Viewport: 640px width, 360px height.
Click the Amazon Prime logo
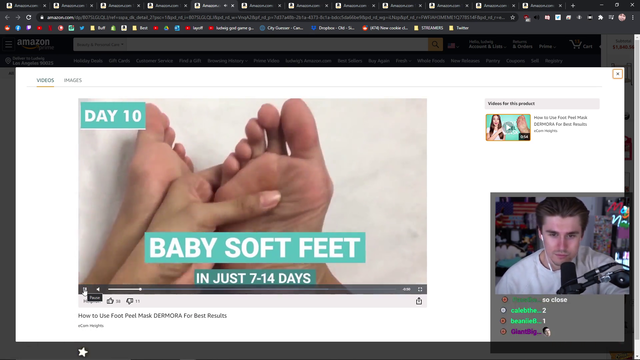click(x=35, y=44)
